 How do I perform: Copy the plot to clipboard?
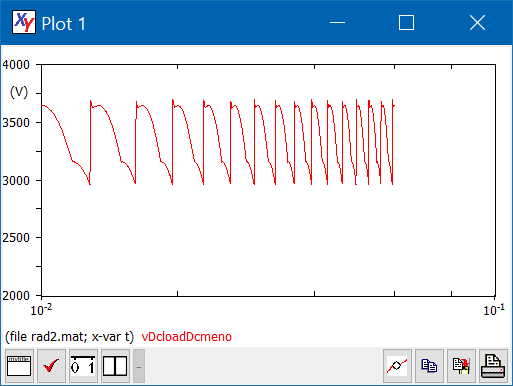pyautogui.click(x=429, y=366)
